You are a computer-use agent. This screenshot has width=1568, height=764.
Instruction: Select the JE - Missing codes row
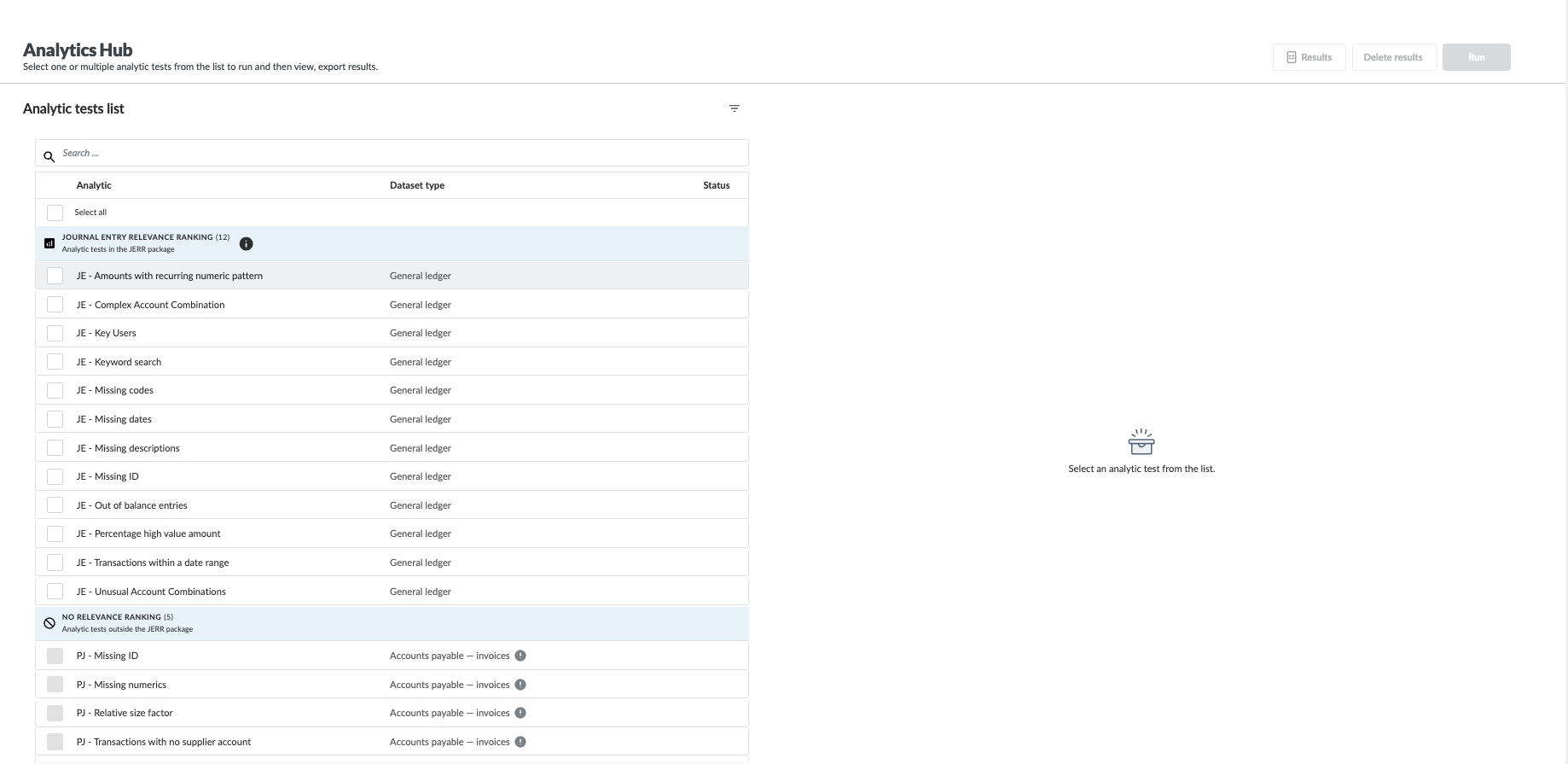click(392, 390)
